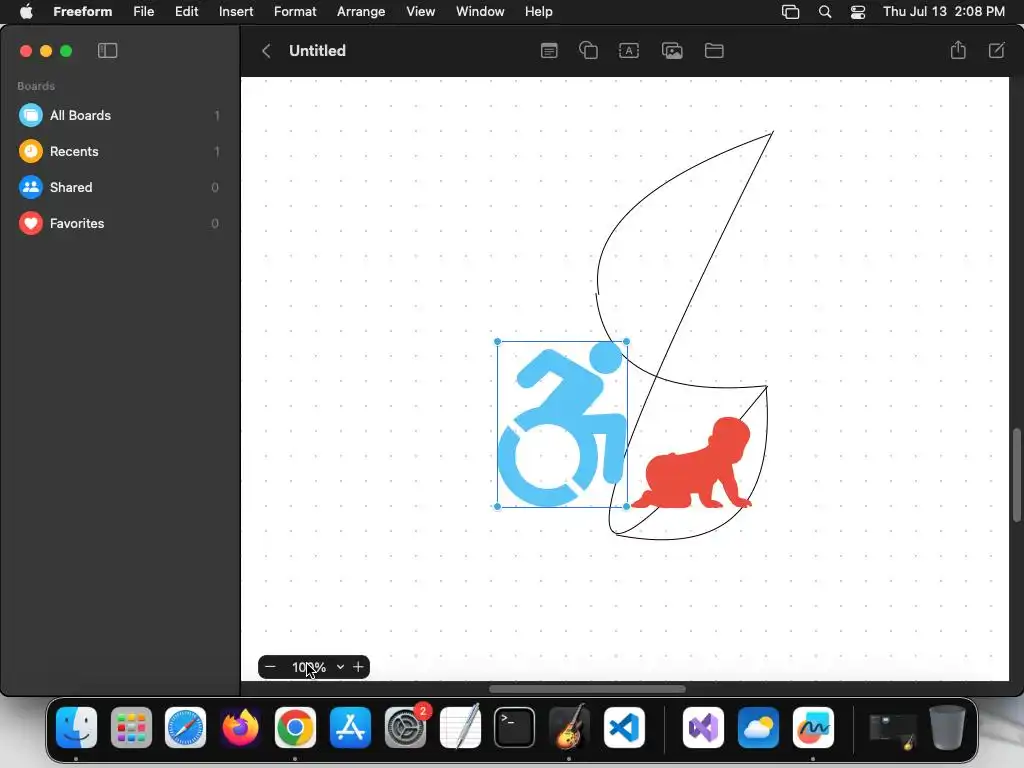Open Visual Studio Code from the Dock

[x=624, y=728]
